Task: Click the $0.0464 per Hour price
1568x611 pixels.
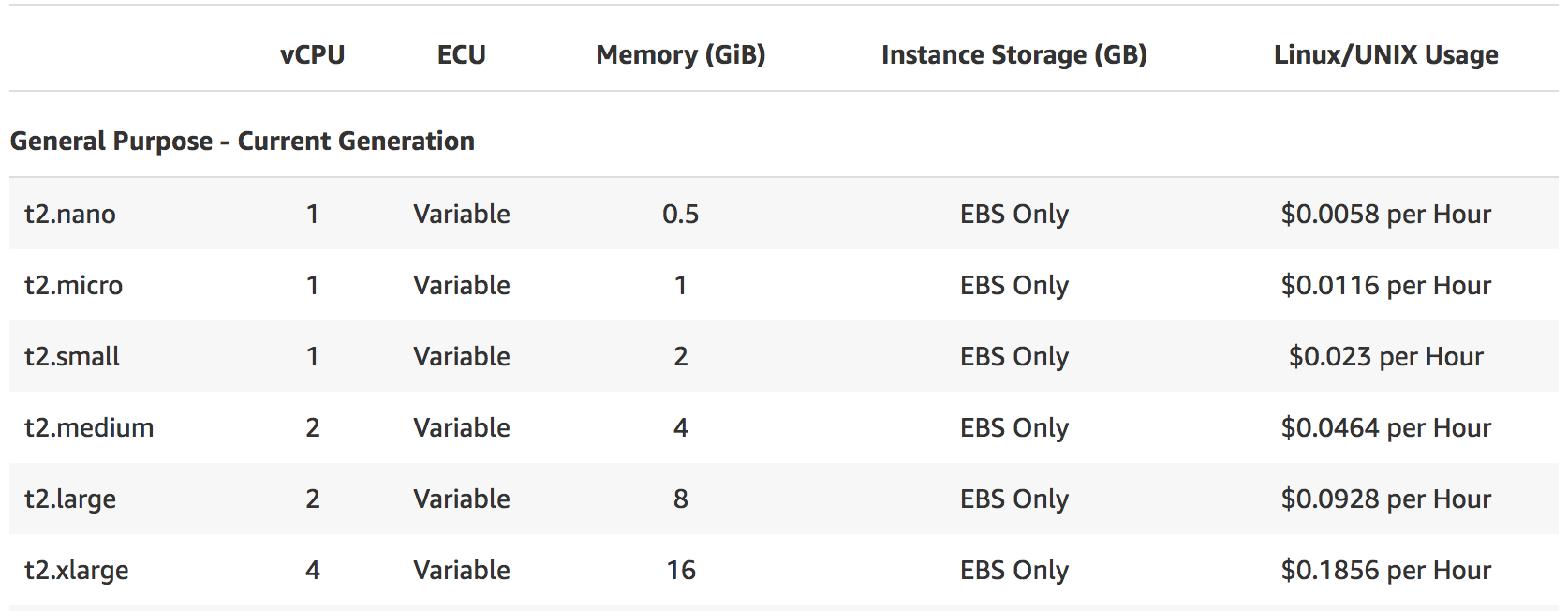Action: click(x=1385, y=428)
